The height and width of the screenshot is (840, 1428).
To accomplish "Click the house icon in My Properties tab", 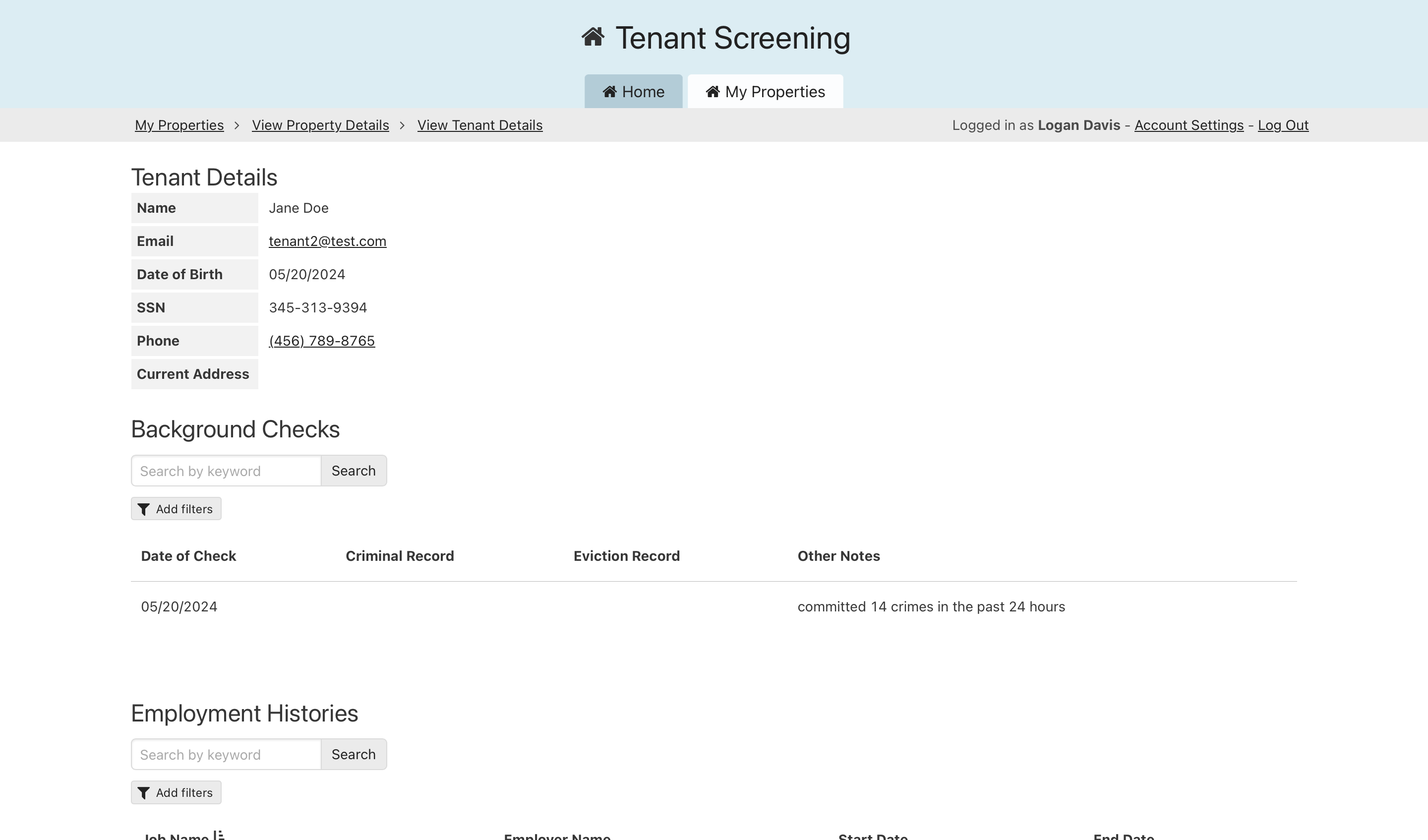I will click(713, 92).
